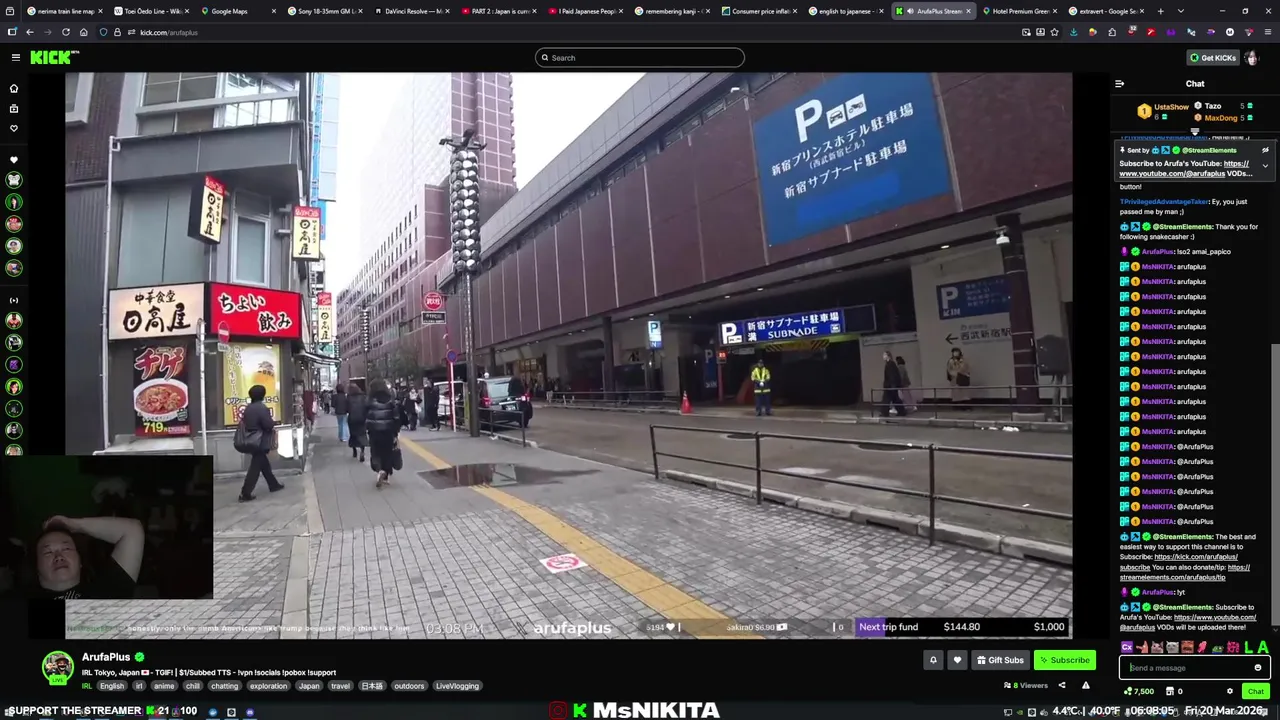Select the English tag

pyautogui.click(x=112, y=686)
